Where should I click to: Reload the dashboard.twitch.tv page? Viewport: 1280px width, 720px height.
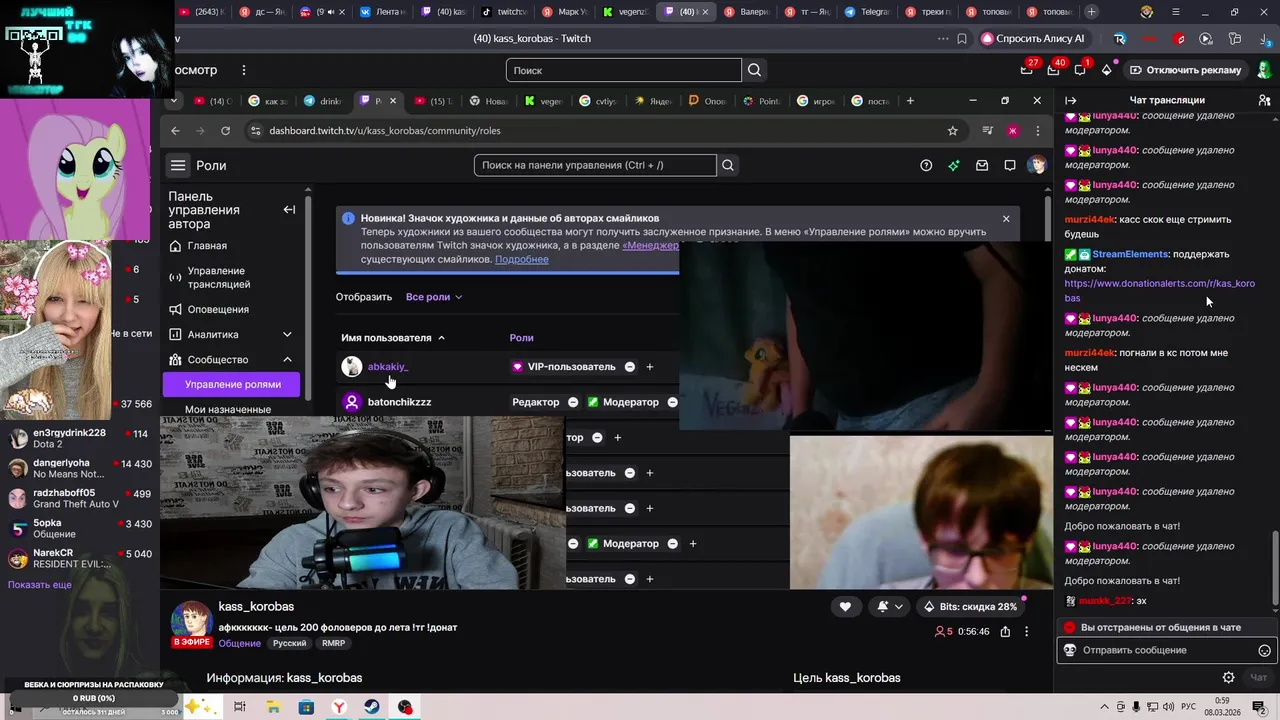(225, 131)
